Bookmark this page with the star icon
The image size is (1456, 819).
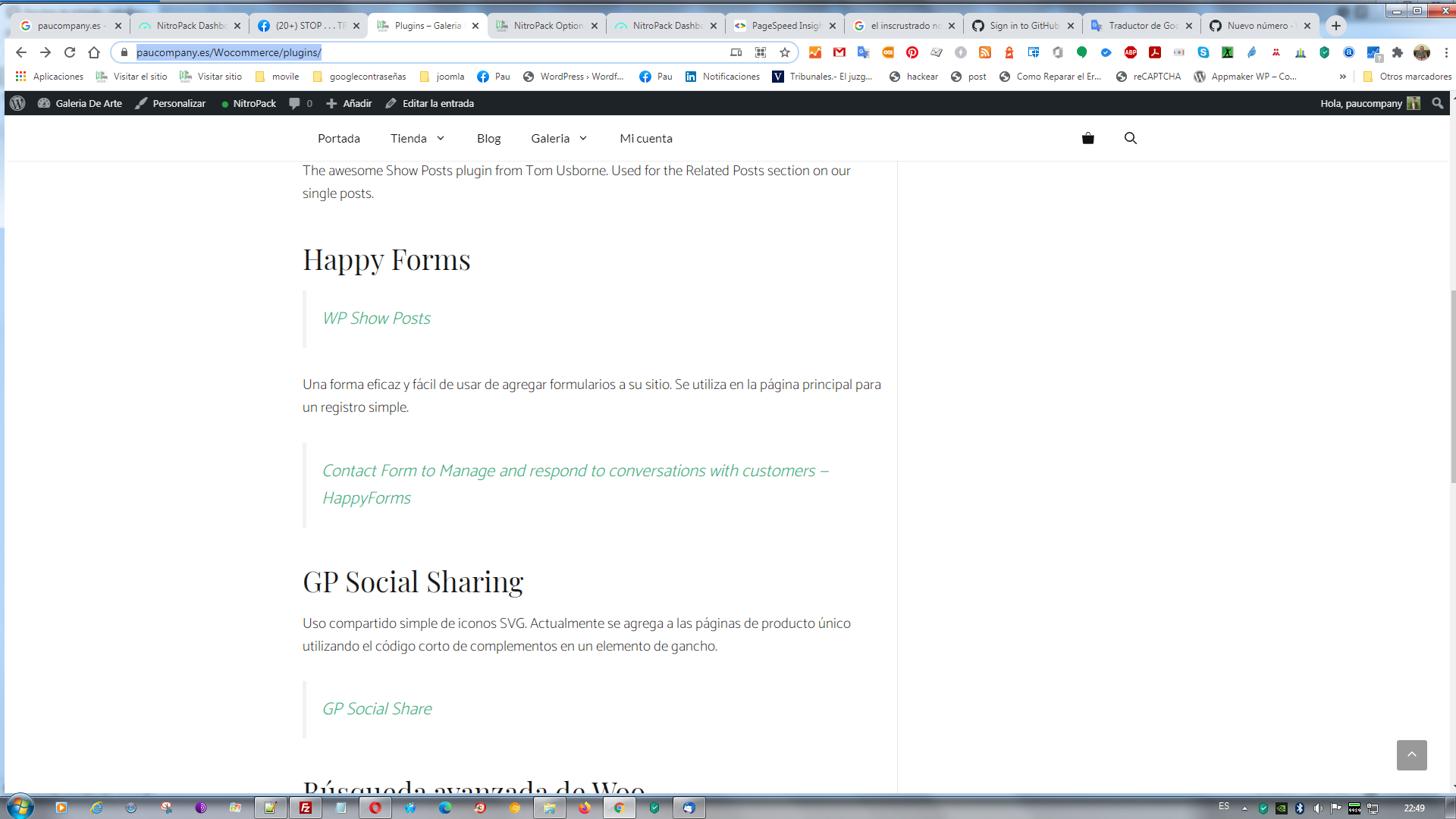click(x=785, y=52)
